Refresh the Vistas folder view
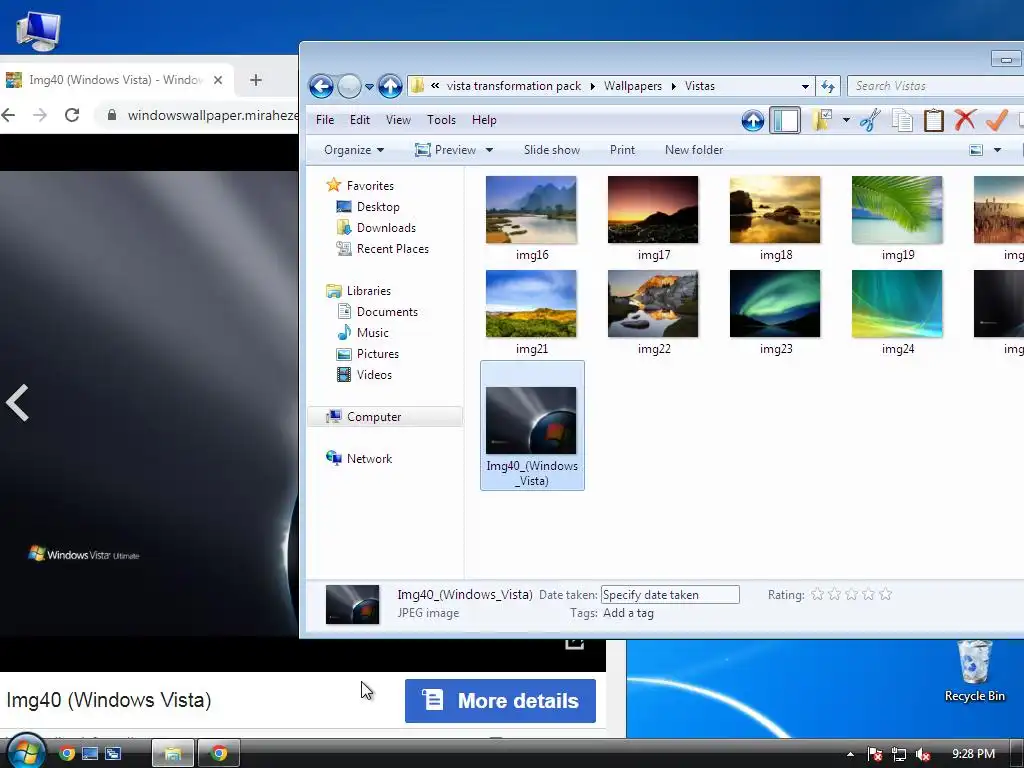This screenshot has width=1024, height=768. 827,86
